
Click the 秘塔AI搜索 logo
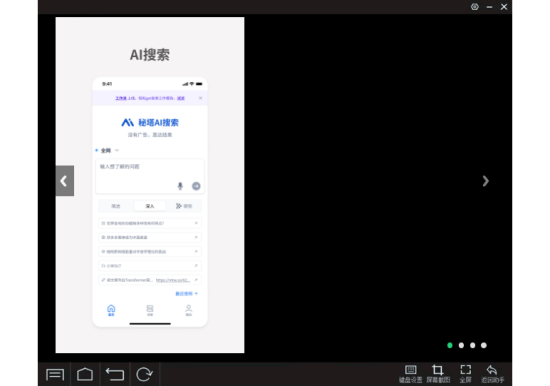(x=150, y=122)
